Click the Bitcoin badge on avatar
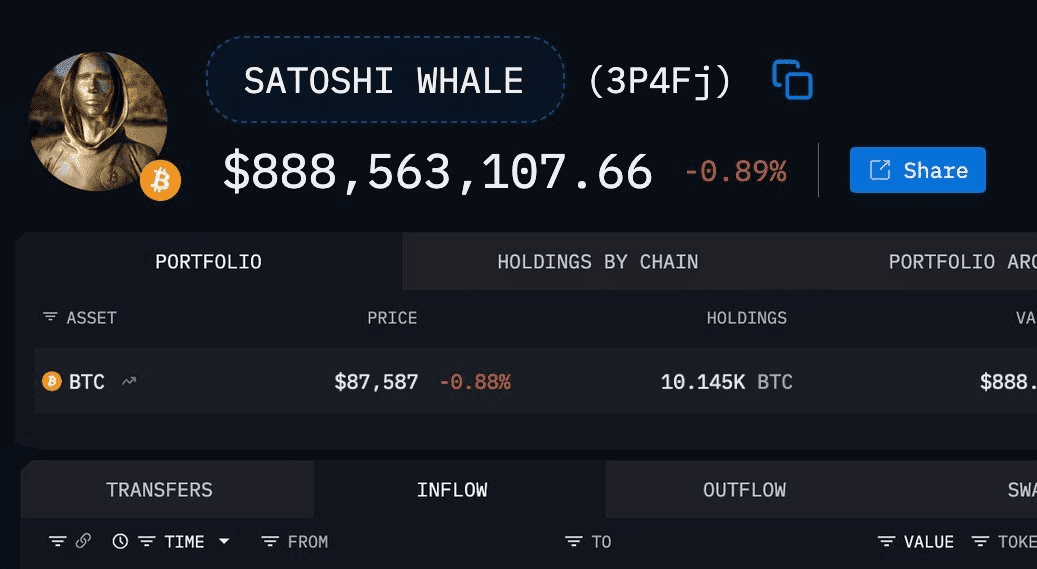 (x=160, y=181)
